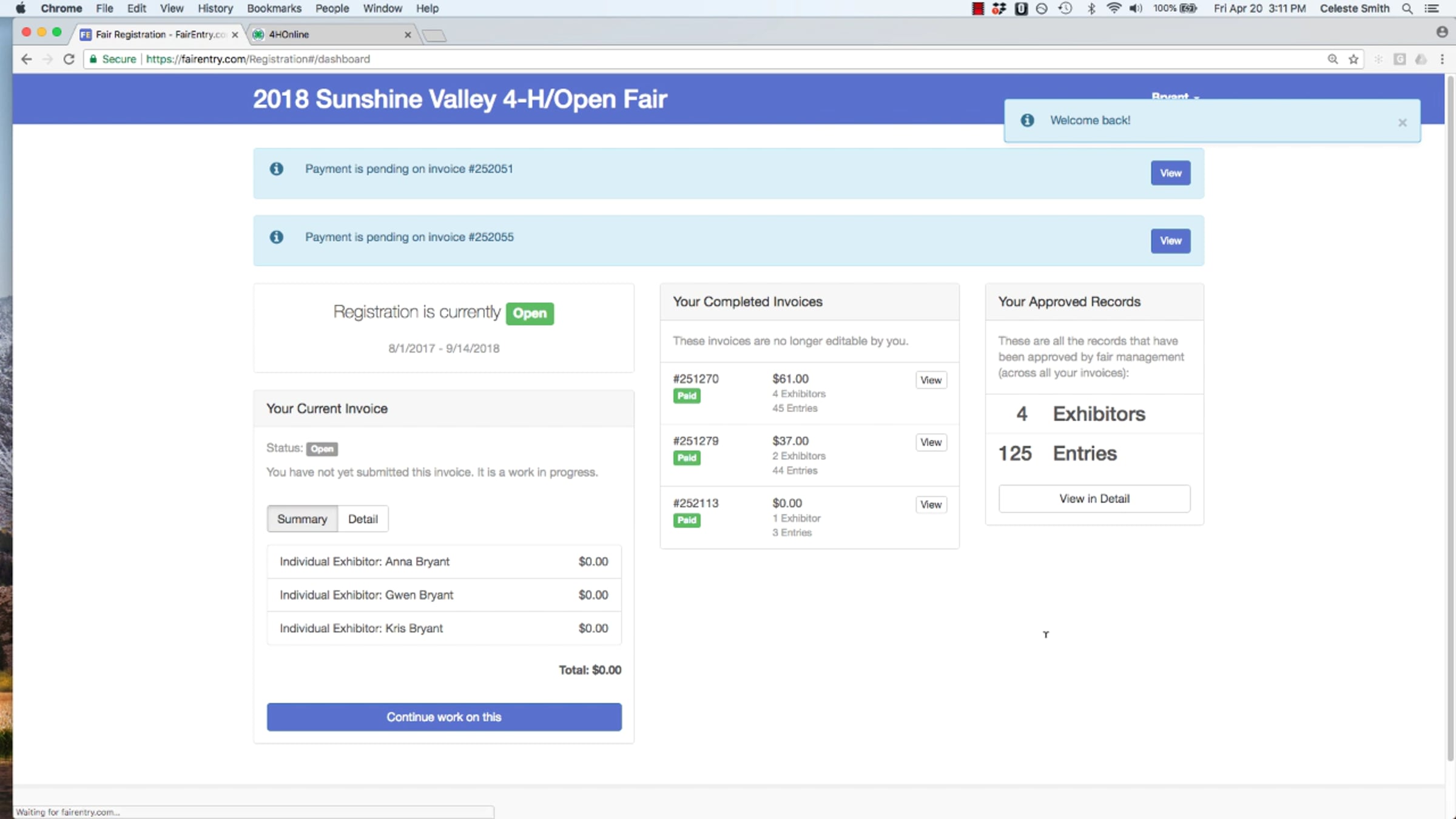This screenshot has width=1456, height=819.
Task: Click the page vertical scrollbar
Action: pos(1450,419)
